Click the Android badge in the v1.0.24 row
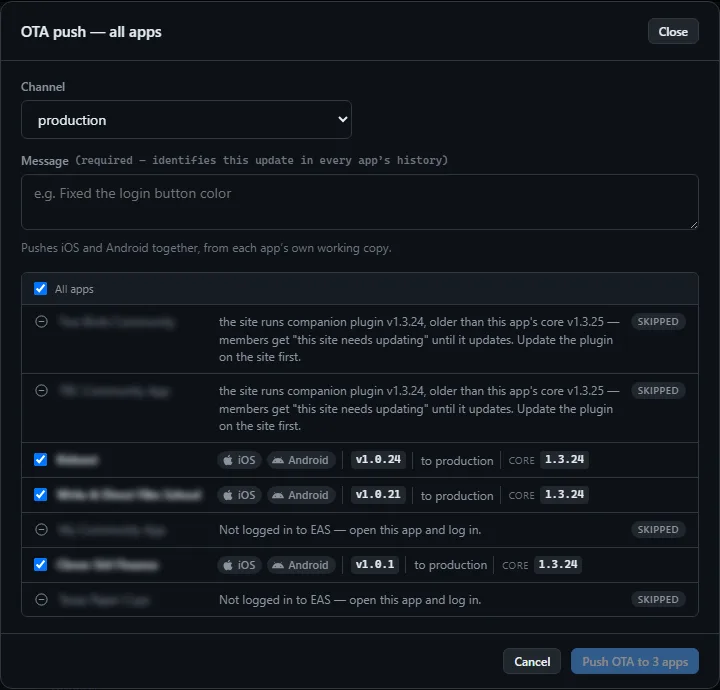The height and width of the screenshot is (690, 720). (x=301, y=460)
